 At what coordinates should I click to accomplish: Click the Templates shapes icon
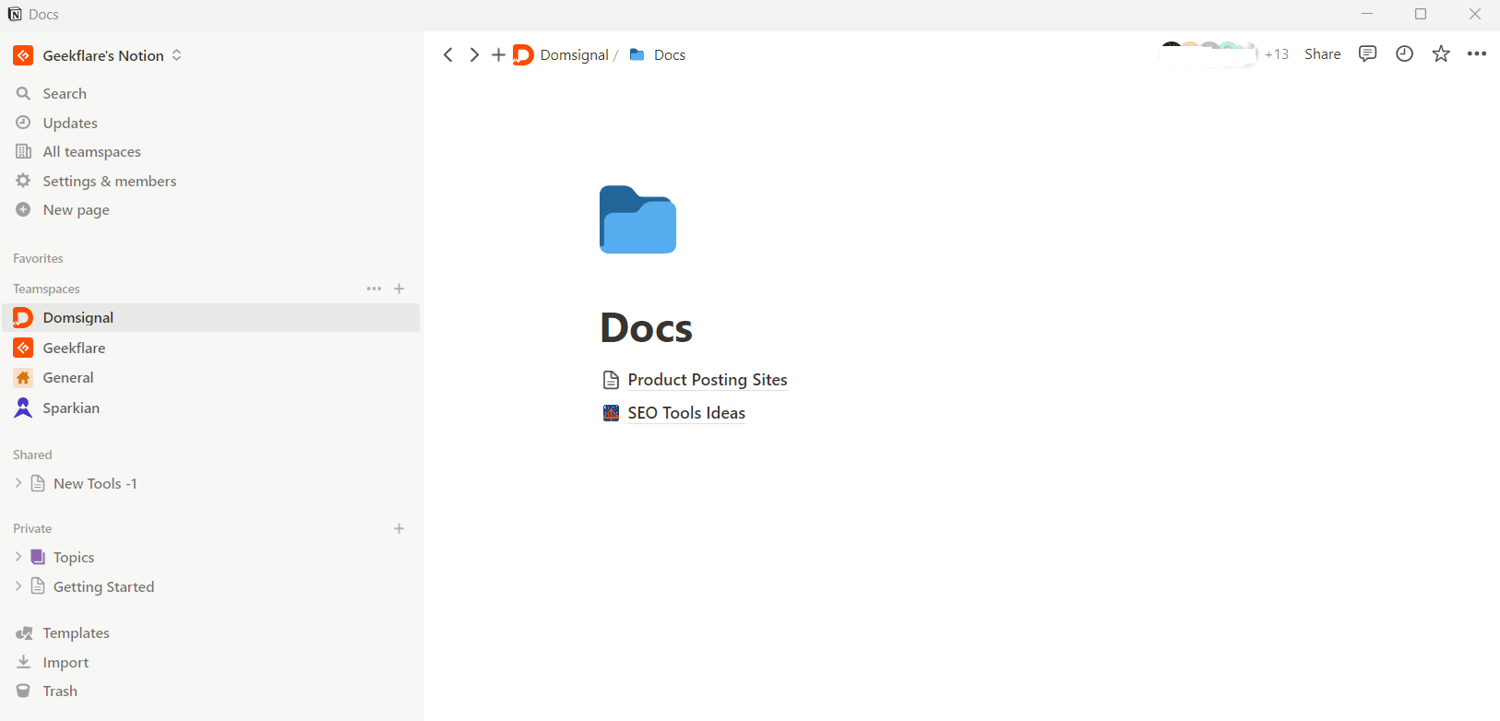tap(23, 633)
